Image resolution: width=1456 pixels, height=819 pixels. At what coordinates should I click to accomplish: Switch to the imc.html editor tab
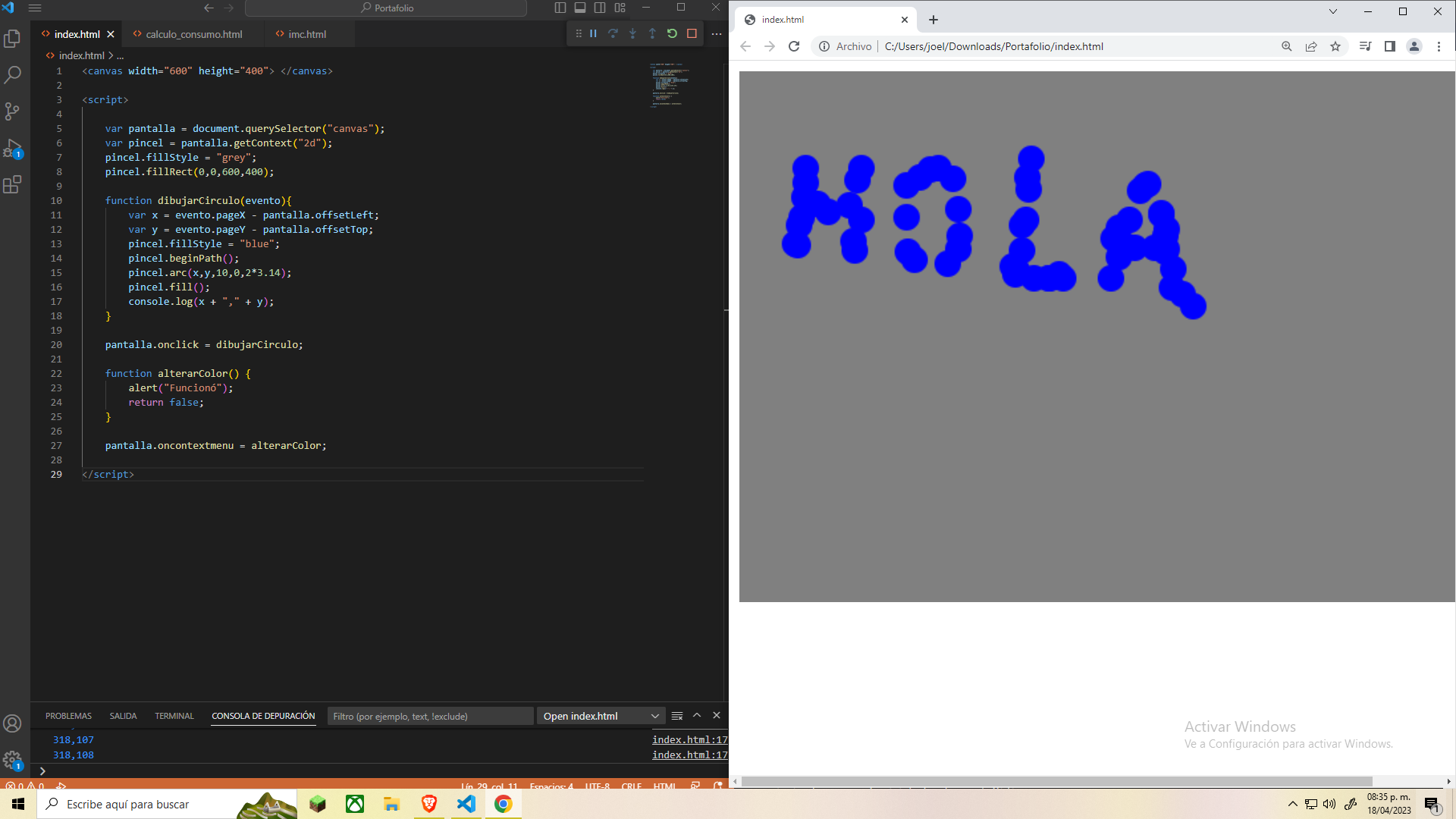coord(307,34)
